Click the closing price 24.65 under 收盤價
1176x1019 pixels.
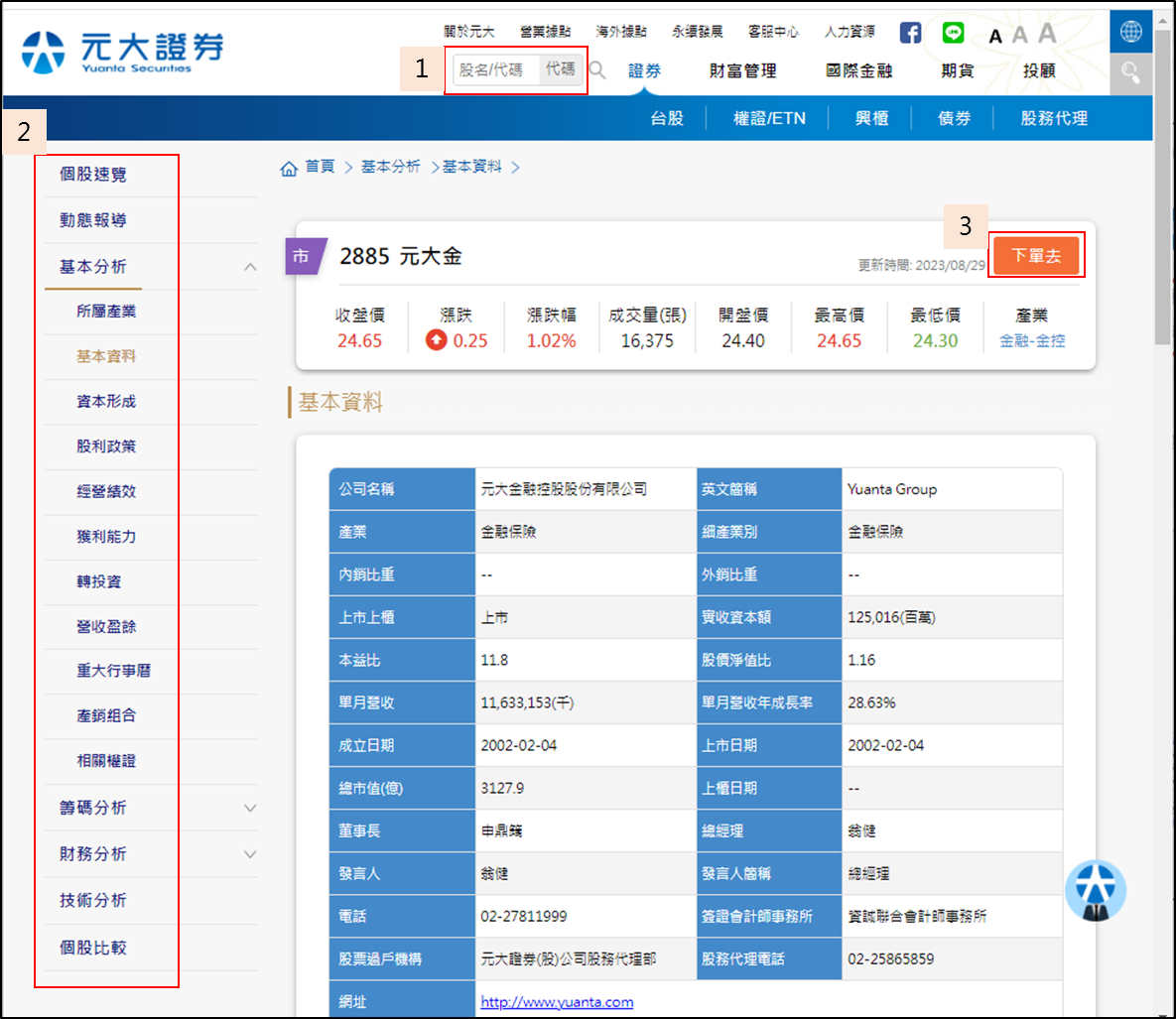(359, 341)
